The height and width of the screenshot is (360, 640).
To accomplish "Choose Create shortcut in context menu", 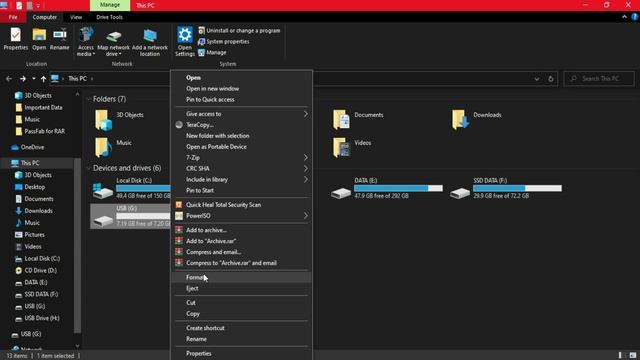I will (242, 328).
